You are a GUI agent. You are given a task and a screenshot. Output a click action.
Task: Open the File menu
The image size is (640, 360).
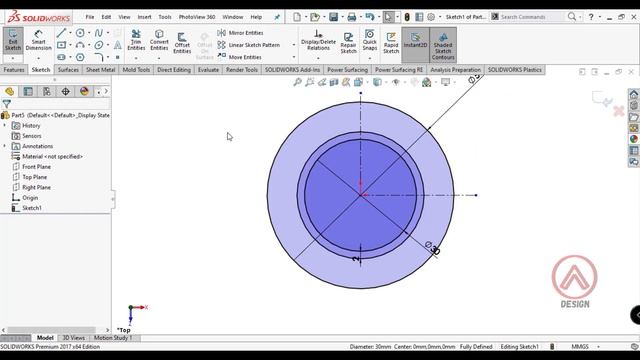(x=89, y=17)
